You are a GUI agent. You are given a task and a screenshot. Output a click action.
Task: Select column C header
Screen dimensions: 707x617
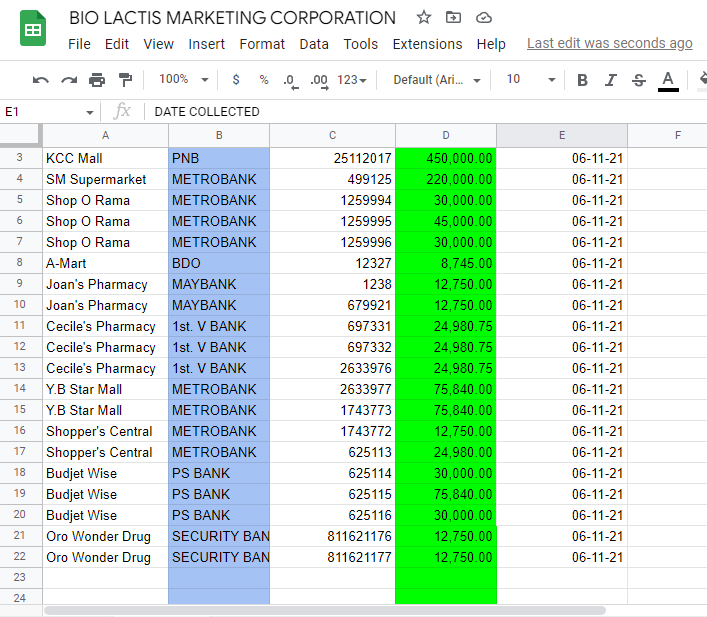(x=332, y=135)
